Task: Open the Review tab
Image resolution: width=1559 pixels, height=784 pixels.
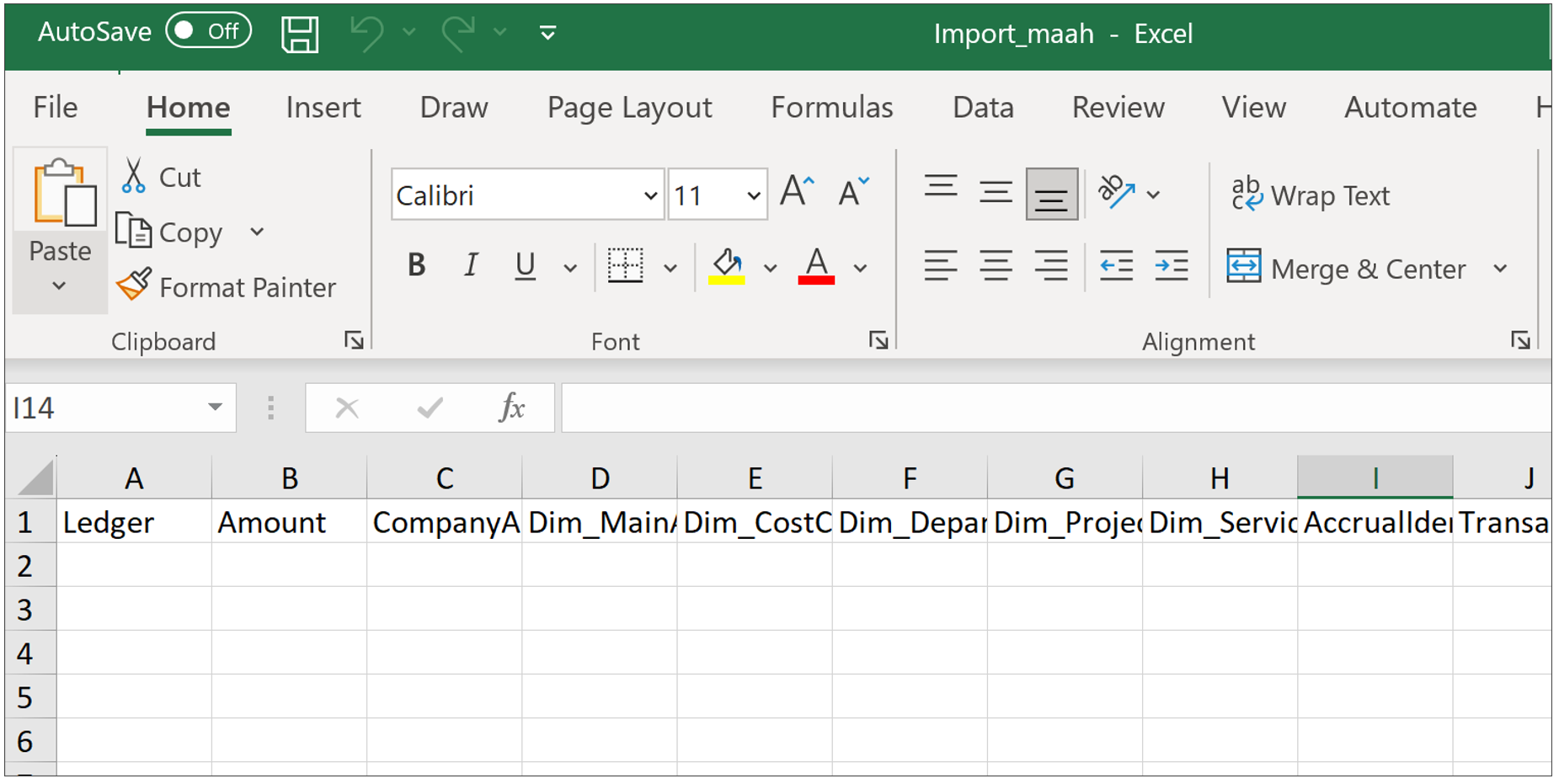Action: [x=1119, y=108]
